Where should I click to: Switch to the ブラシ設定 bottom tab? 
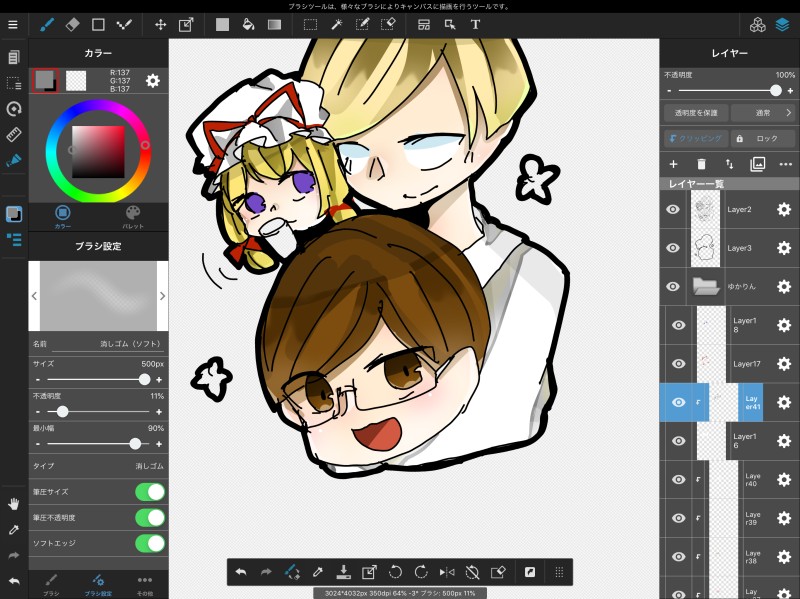[98, 585]
